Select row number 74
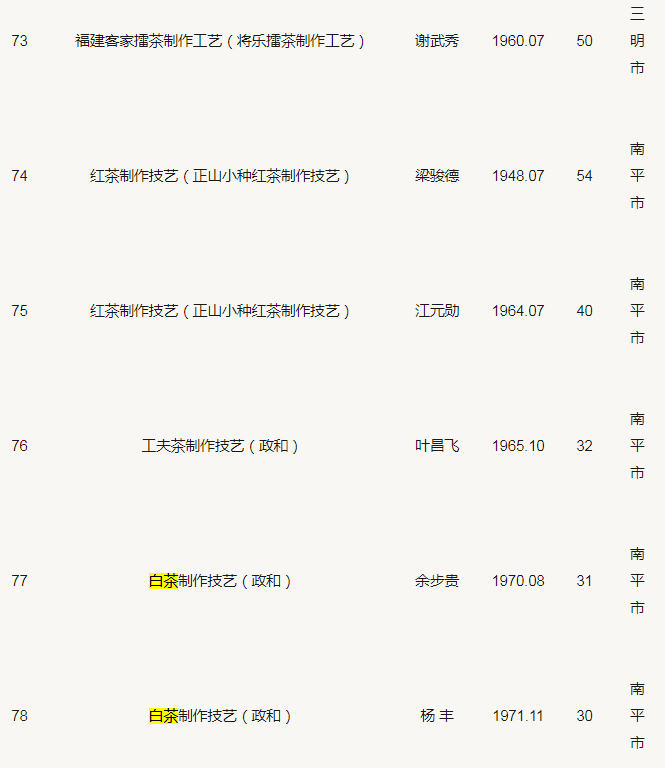This screenshot has width=665, height=768. (20, 176)
